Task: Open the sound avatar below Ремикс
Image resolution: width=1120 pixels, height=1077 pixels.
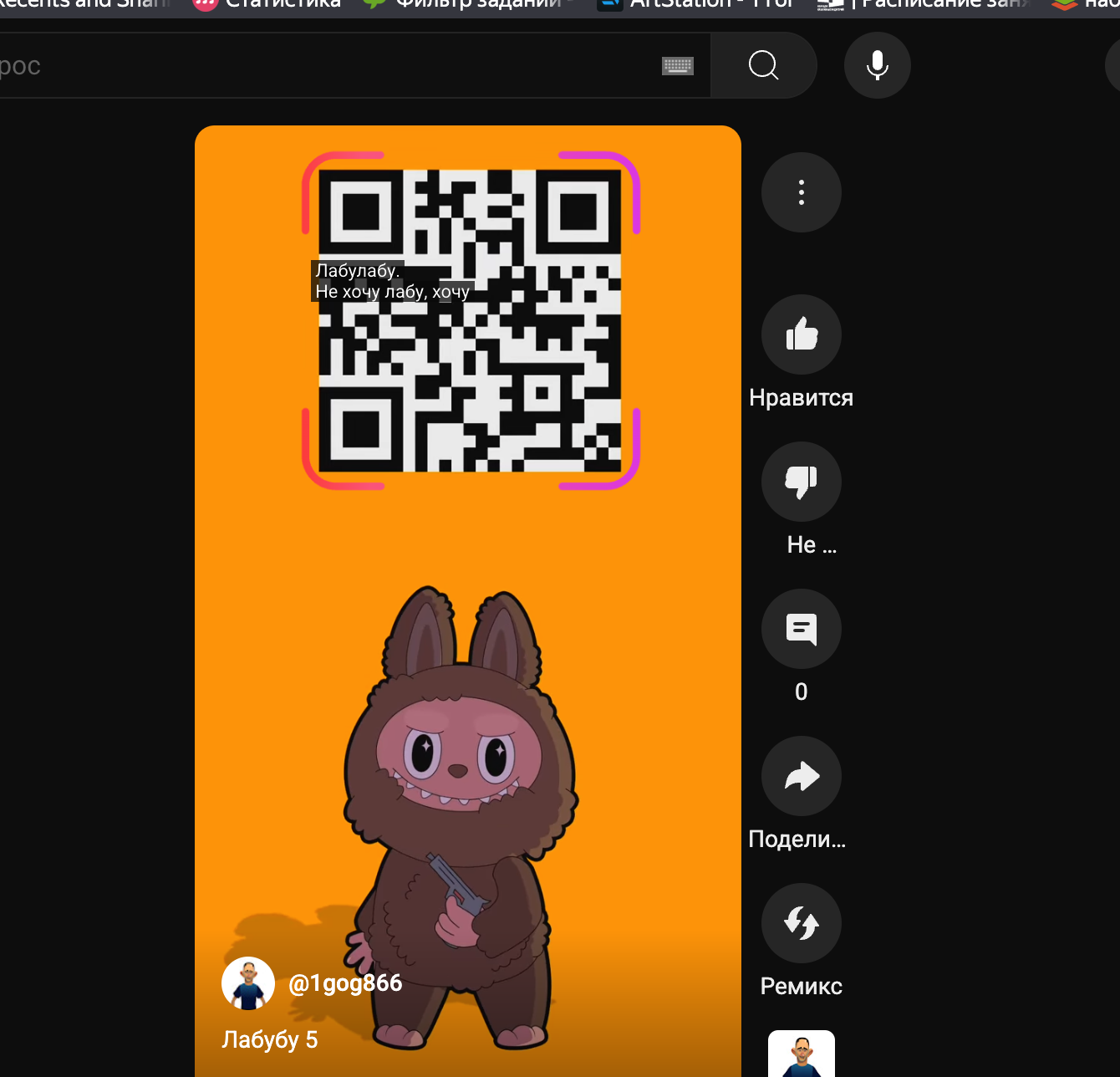Action: (x=802, y=1054)
